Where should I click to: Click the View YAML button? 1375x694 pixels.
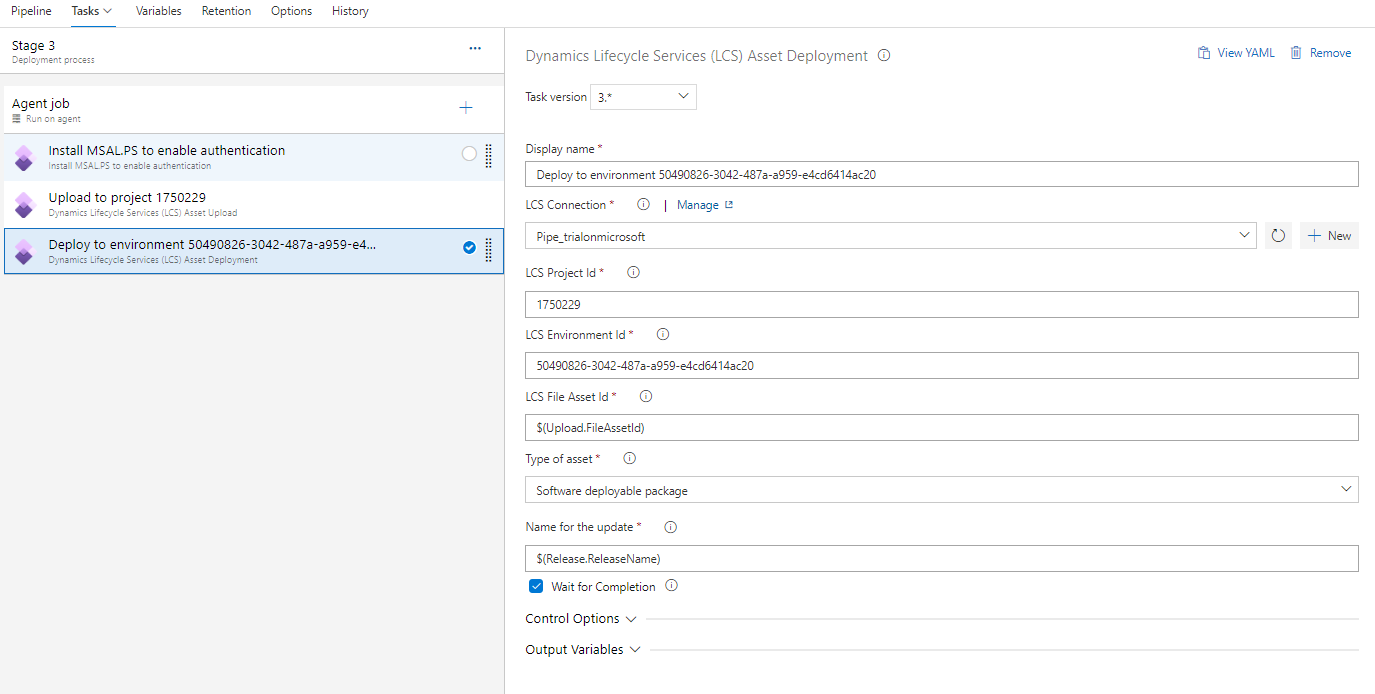pyautogui.click(x=1236, y=53)
